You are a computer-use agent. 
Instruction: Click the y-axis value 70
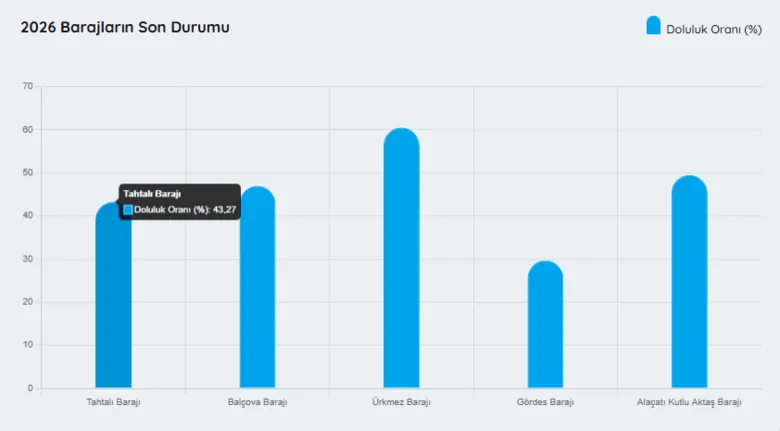coord(27,86)
